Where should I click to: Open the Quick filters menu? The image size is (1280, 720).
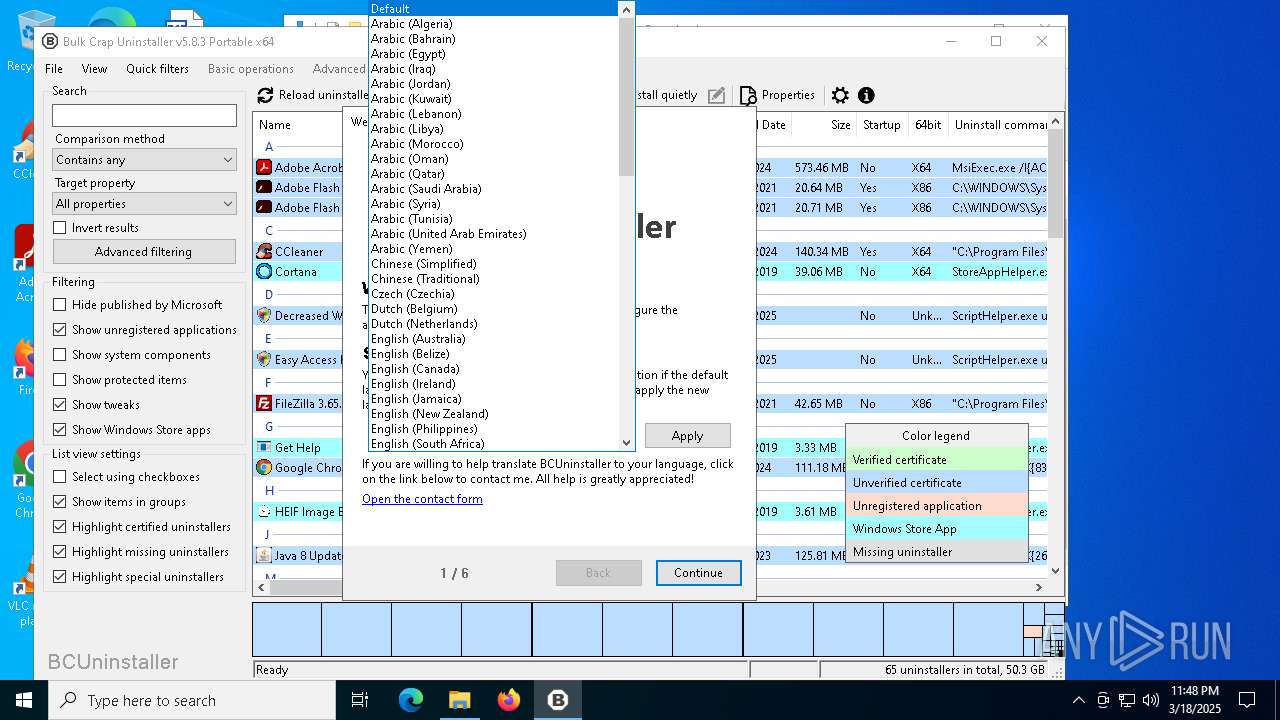(x=157, y=69)
